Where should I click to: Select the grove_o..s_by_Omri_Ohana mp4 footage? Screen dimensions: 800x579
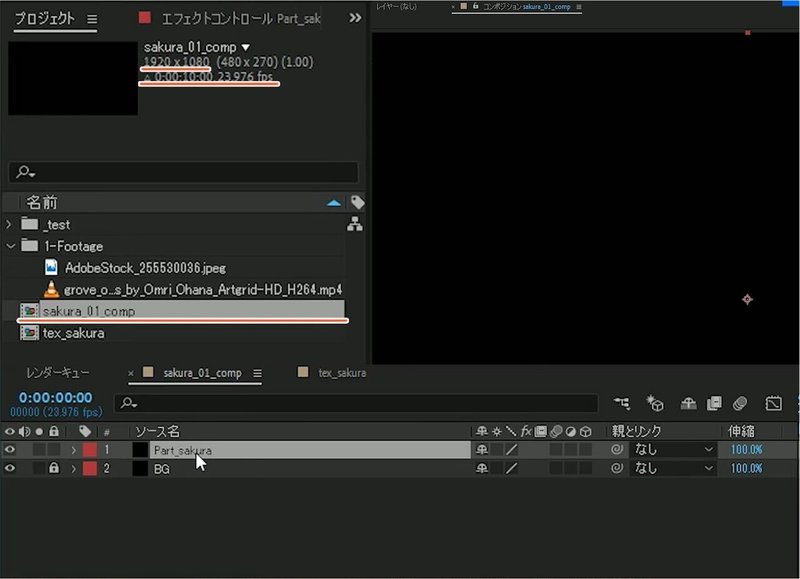[x=203, y=290]
